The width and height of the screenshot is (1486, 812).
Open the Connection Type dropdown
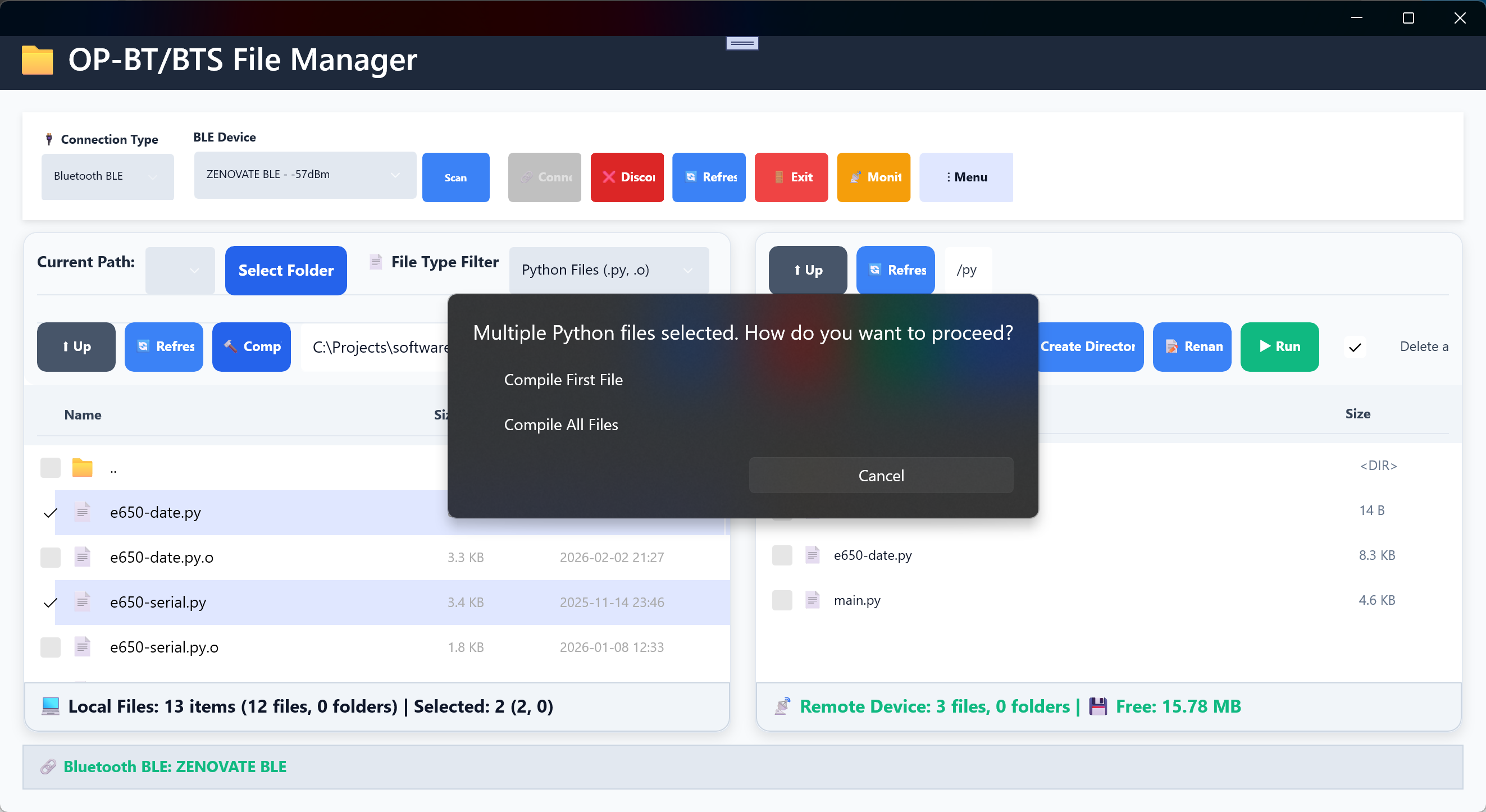(107, 176)
